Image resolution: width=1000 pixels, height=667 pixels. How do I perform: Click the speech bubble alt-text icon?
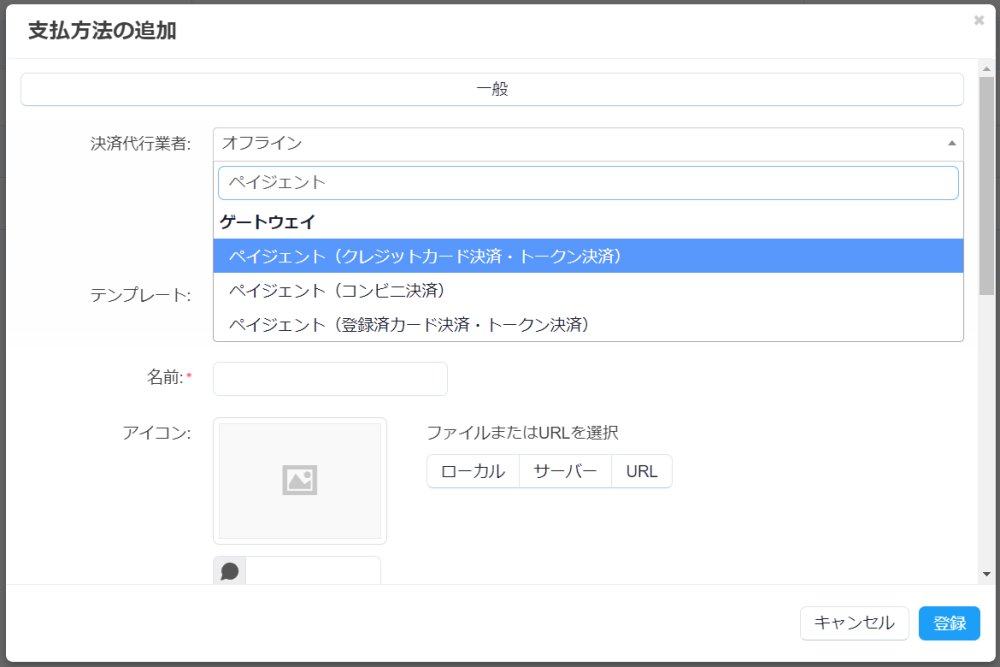tap(230, 571)
